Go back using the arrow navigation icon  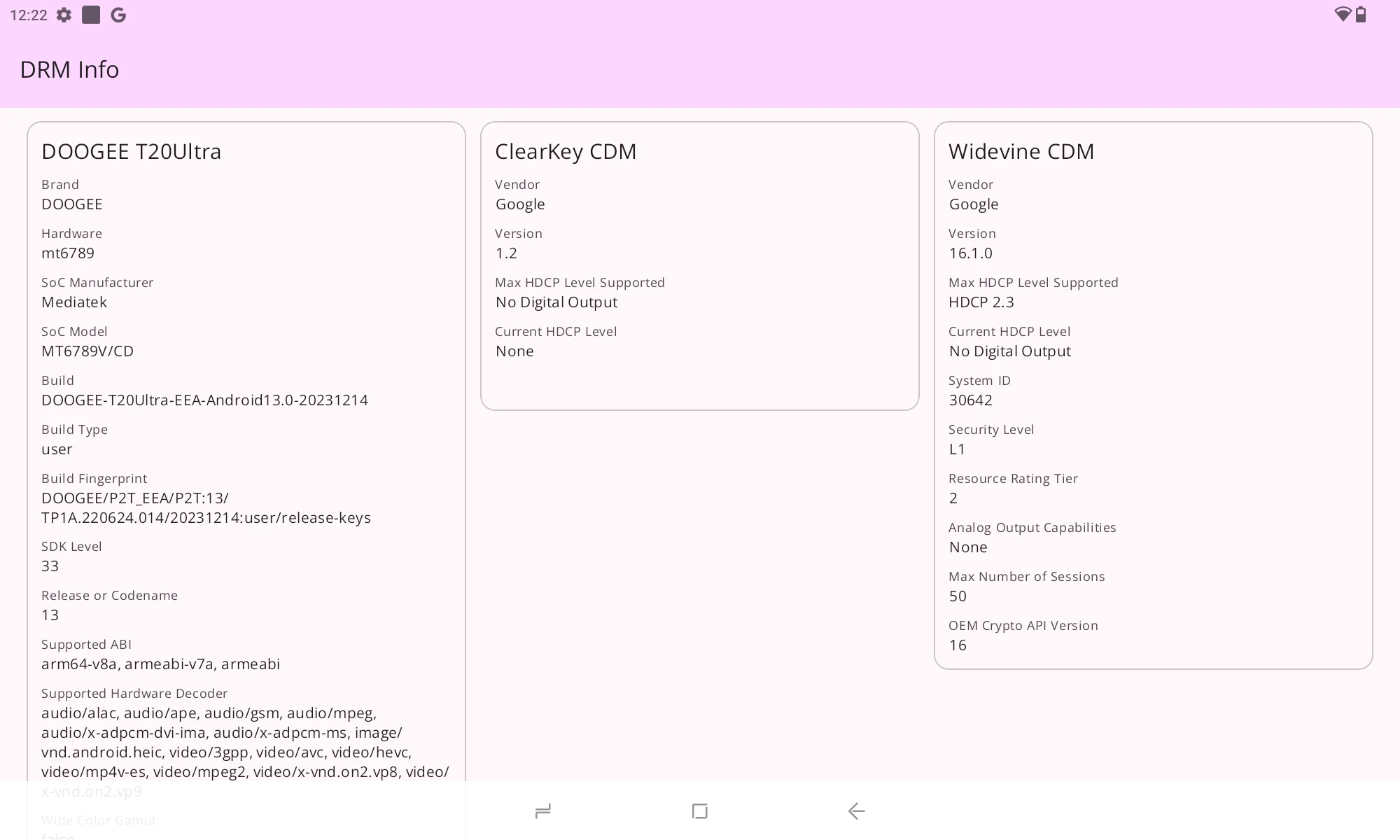(856, 811)
